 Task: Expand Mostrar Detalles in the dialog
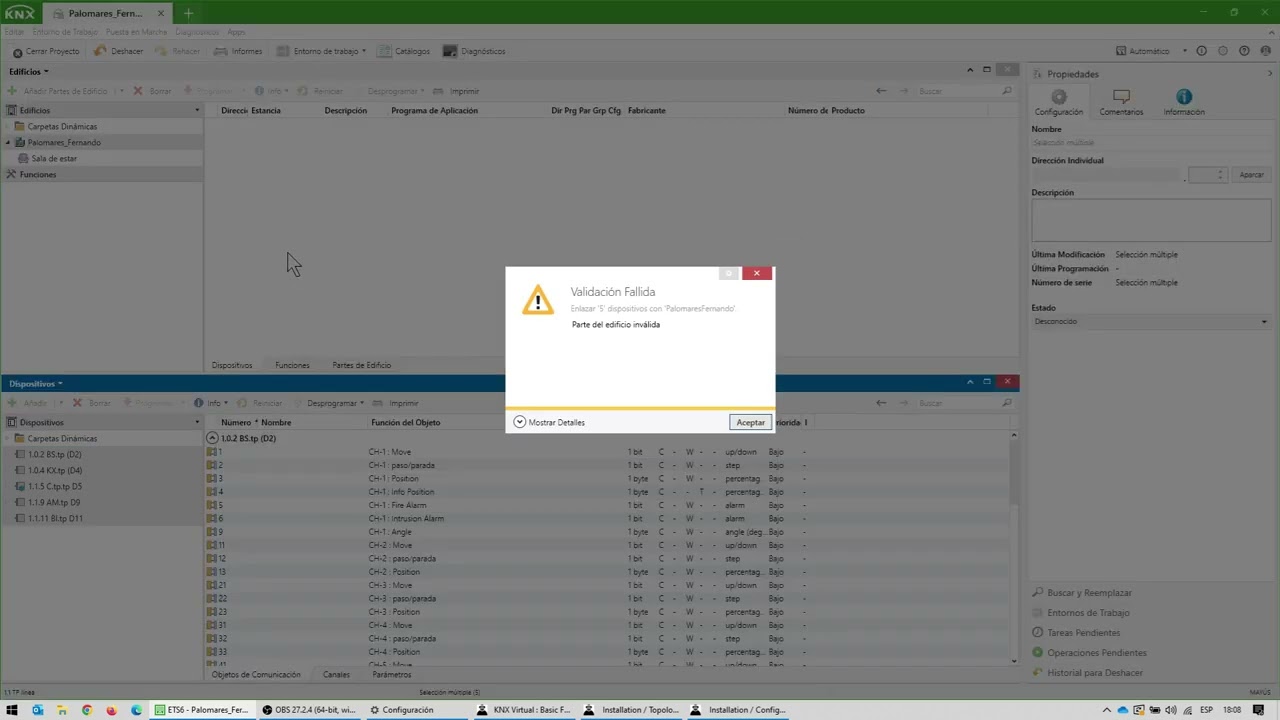549,422
